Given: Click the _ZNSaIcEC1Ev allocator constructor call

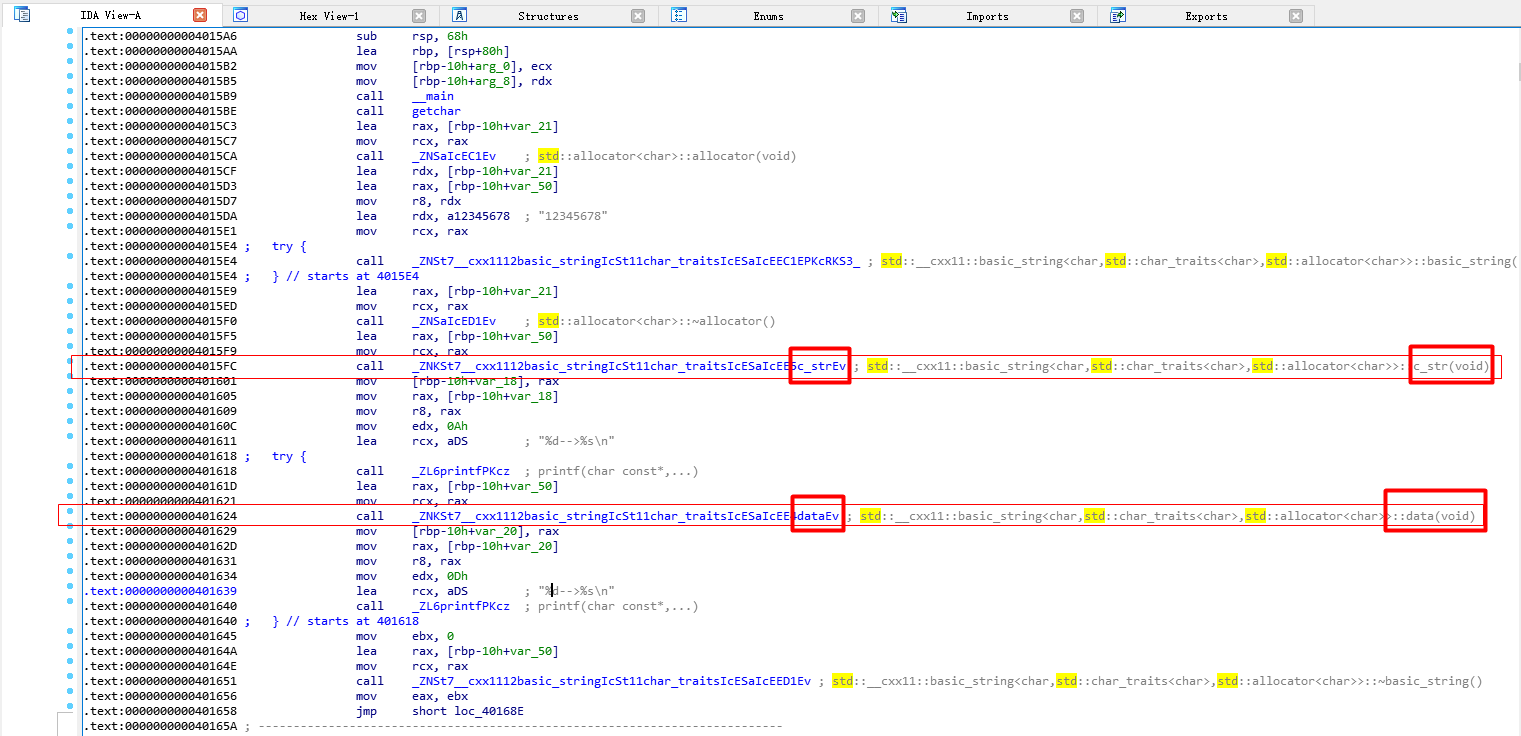Looking at the screenshot, I should (454, 156).
